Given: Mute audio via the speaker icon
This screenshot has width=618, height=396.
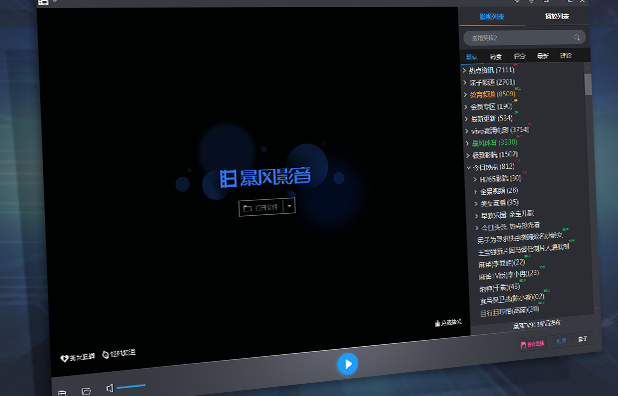Looking at the screenshot, I should pyautogui.click(x=110, y=389).
